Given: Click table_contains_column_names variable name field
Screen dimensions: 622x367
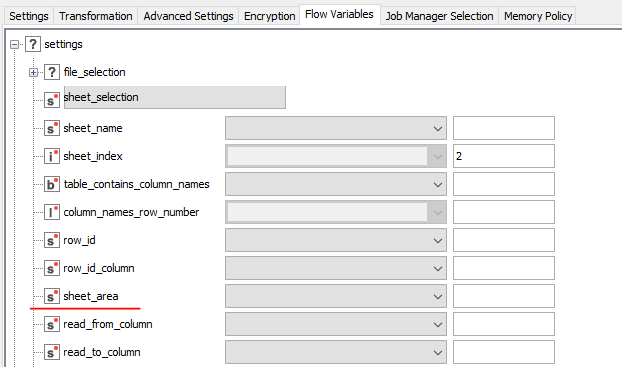Looking at the screenshot, I should pyautogui.click(x=504, y=184).
